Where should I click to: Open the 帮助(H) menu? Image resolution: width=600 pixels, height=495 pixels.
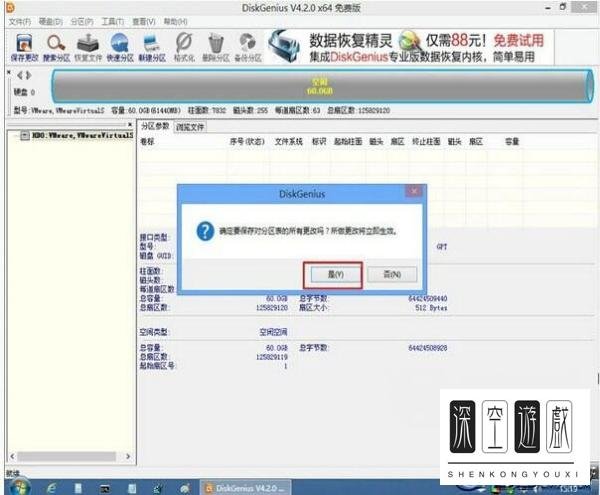point(175,21)
